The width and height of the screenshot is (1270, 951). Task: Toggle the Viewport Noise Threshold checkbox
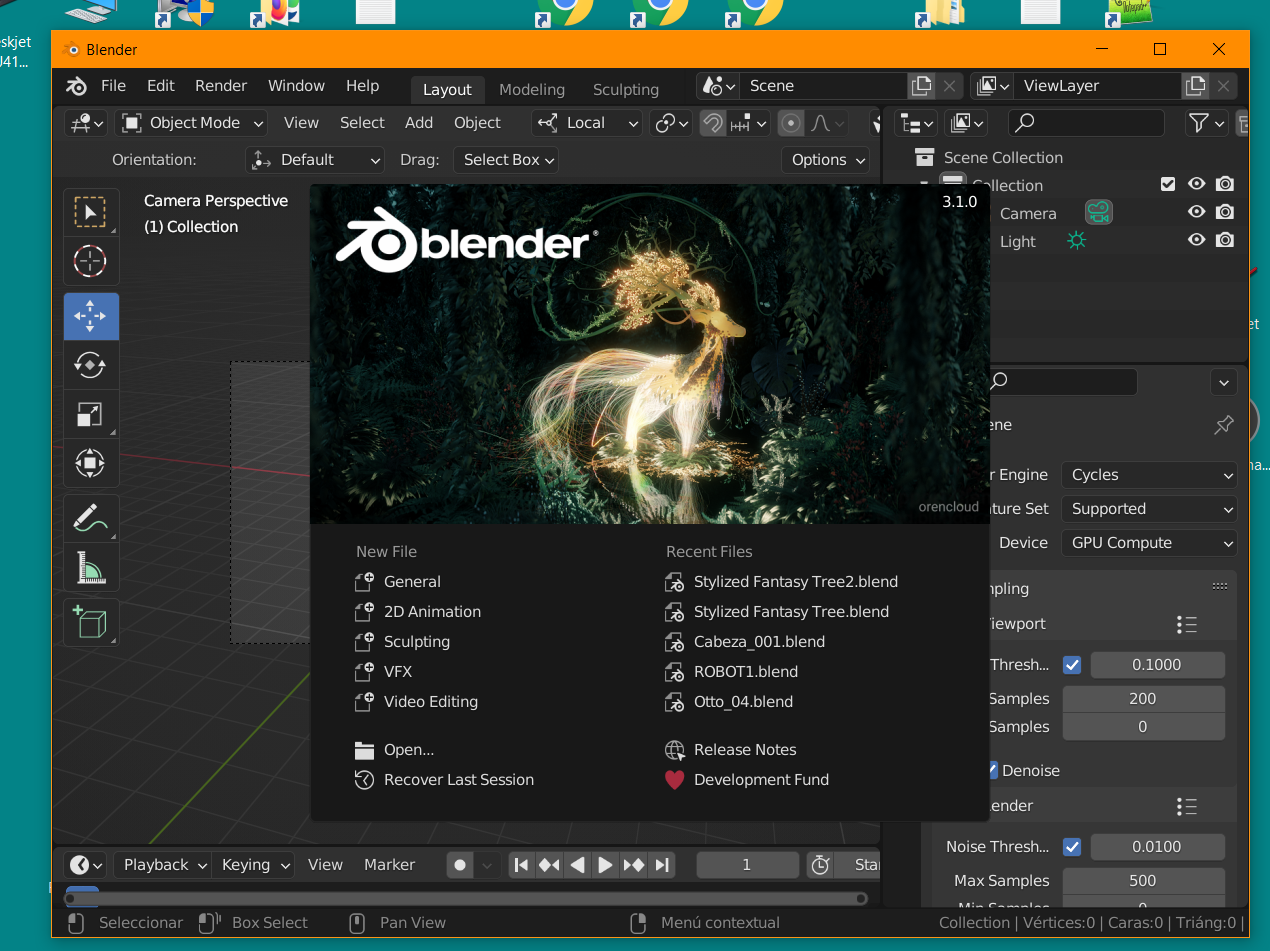point(1072,665)
